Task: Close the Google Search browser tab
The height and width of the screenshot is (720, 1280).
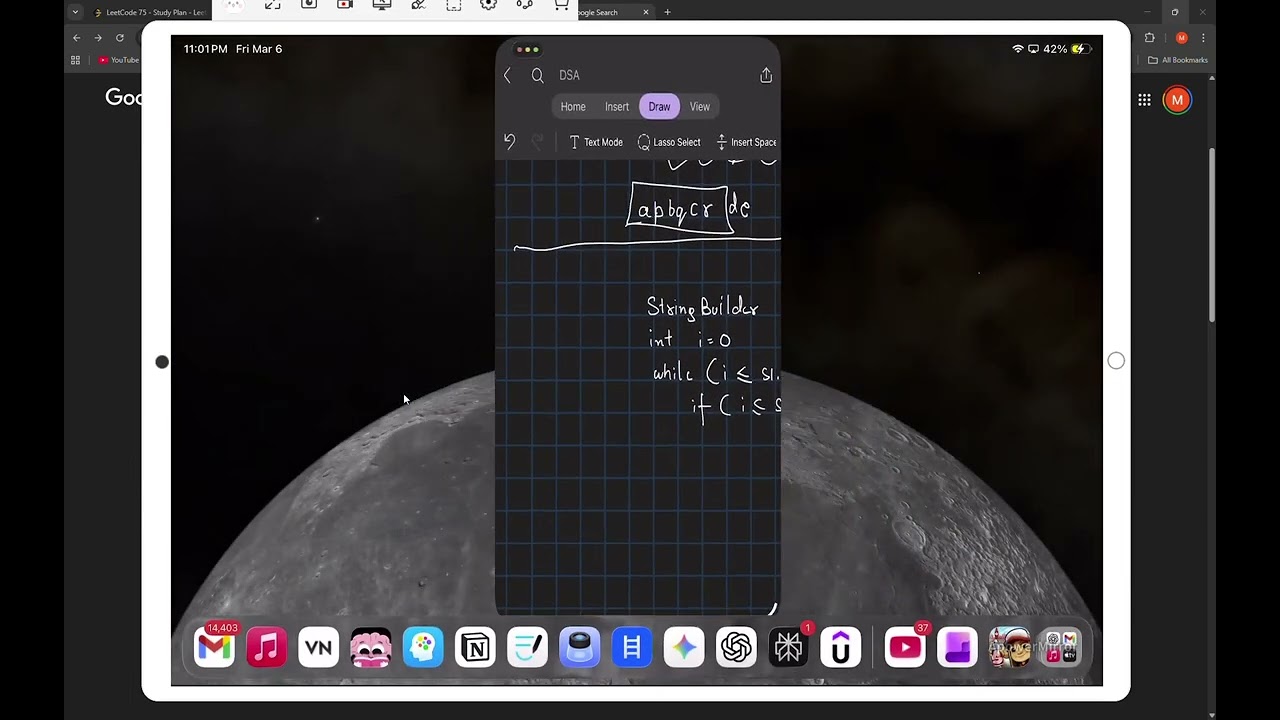Action: pyautogui.click(x=646, y=12)
